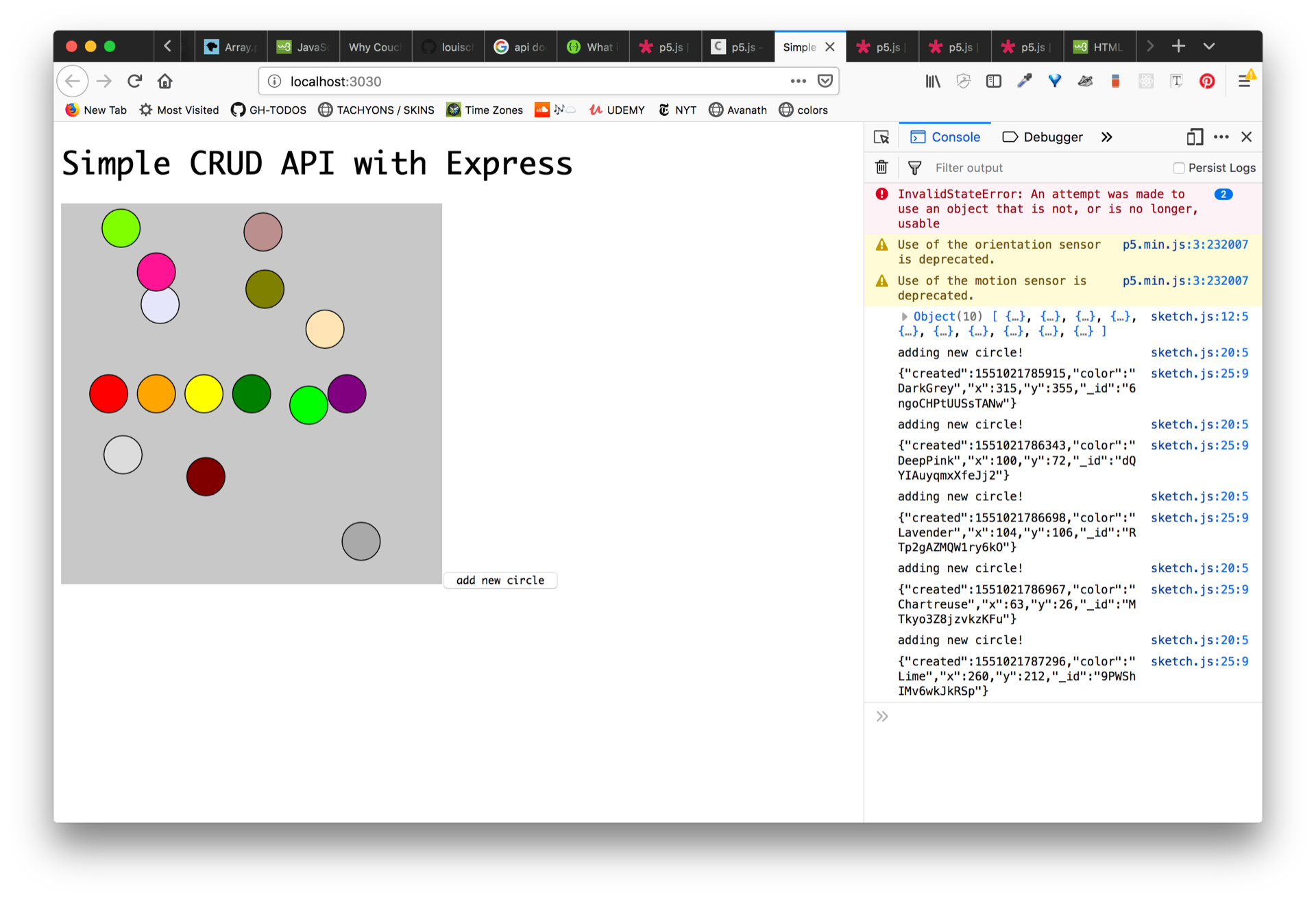Toggle the sidebar view icon
The height and width of the screenshot is (899, 1316).
pyautogui.click(x=994, y=82)
